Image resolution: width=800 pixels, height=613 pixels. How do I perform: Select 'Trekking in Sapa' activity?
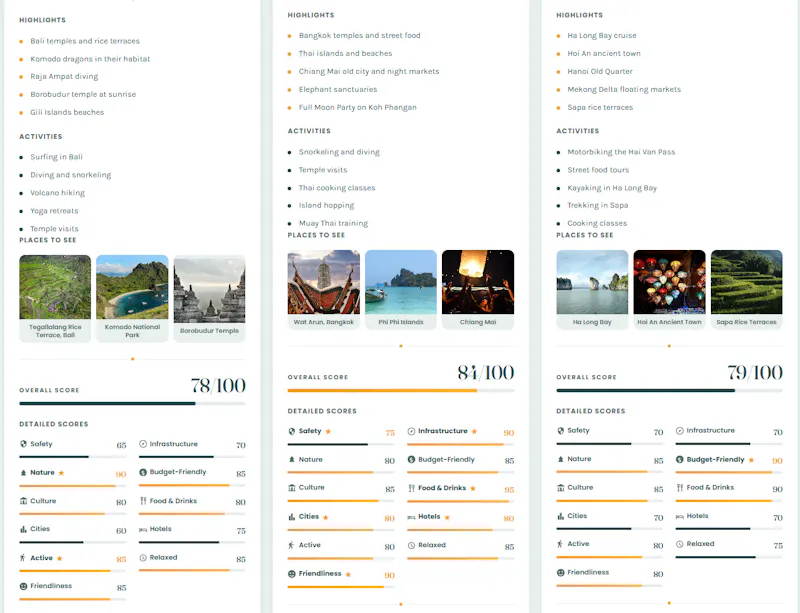598,205
